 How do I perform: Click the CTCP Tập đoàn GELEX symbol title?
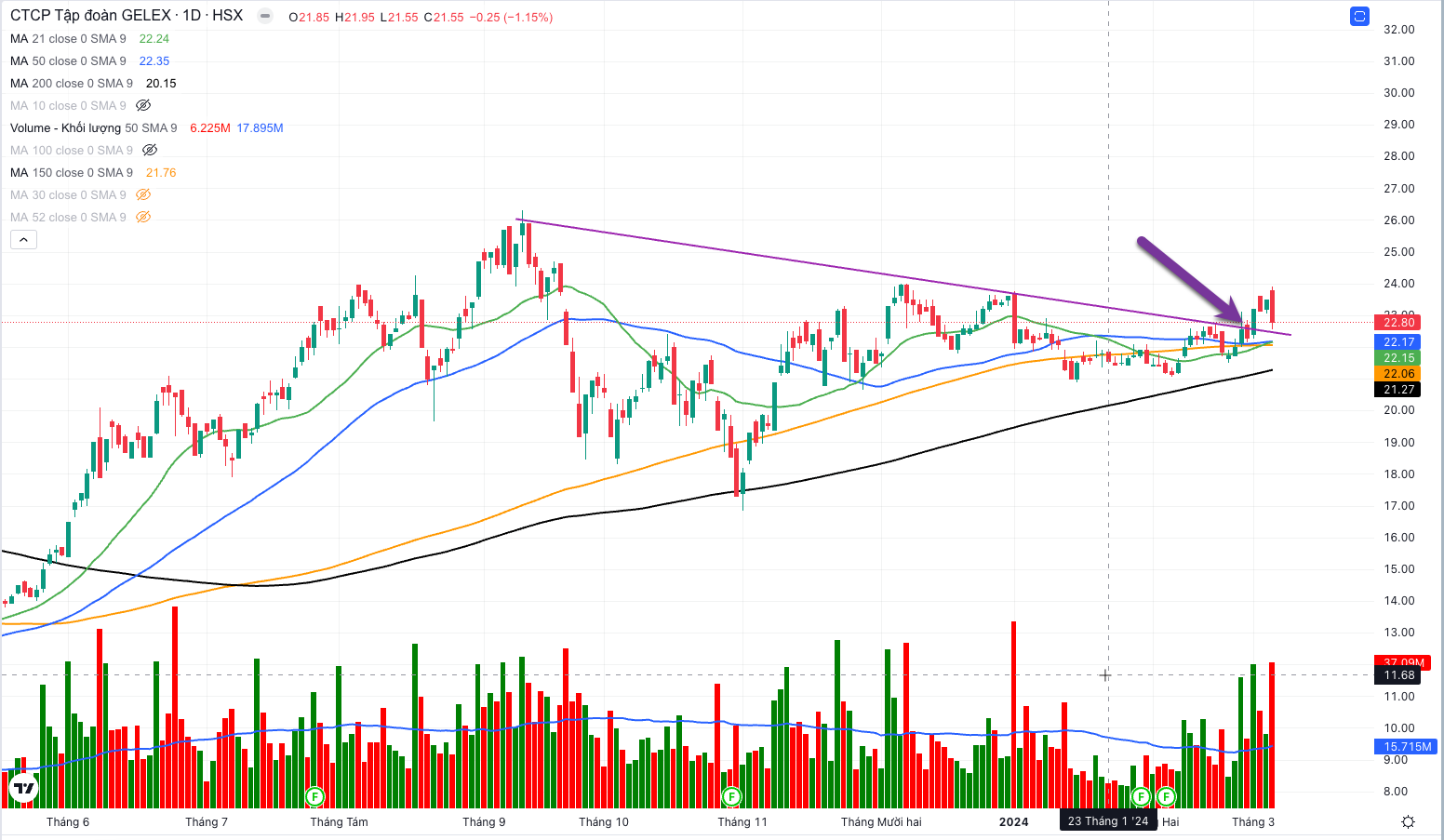(91, 16)
